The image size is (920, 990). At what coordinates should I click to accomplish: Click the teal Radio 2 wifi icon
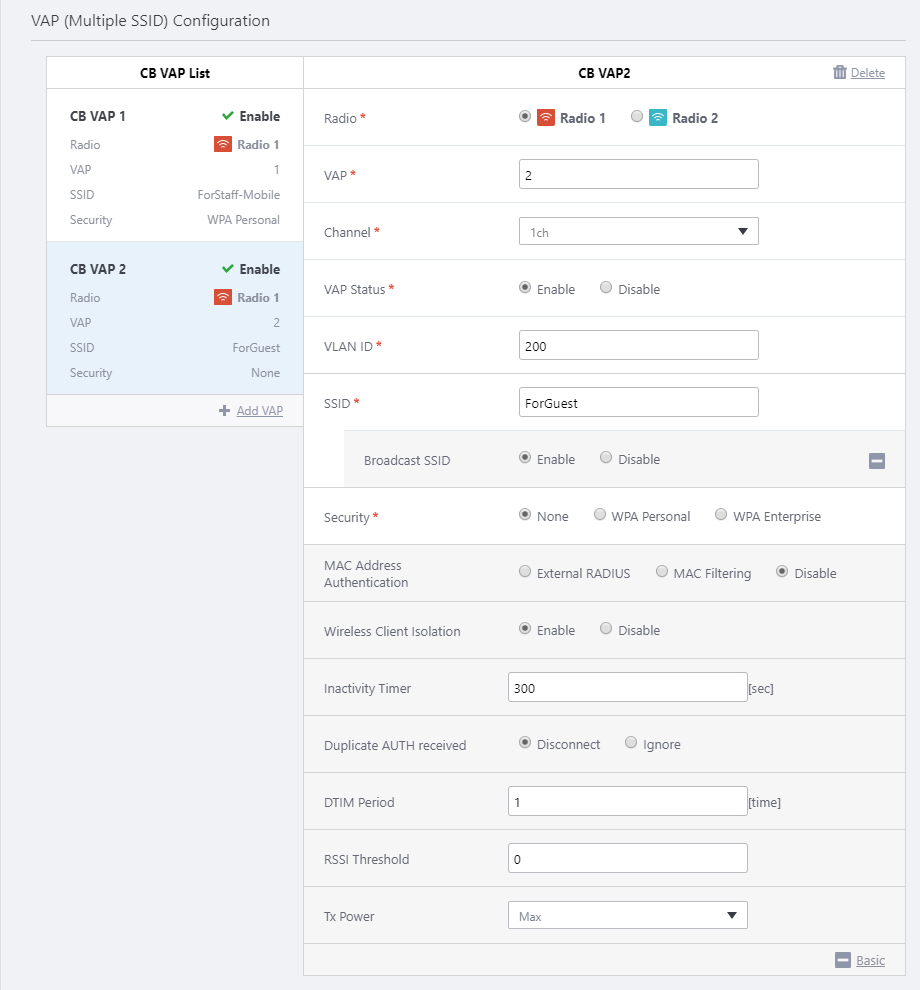click(658, 117)
